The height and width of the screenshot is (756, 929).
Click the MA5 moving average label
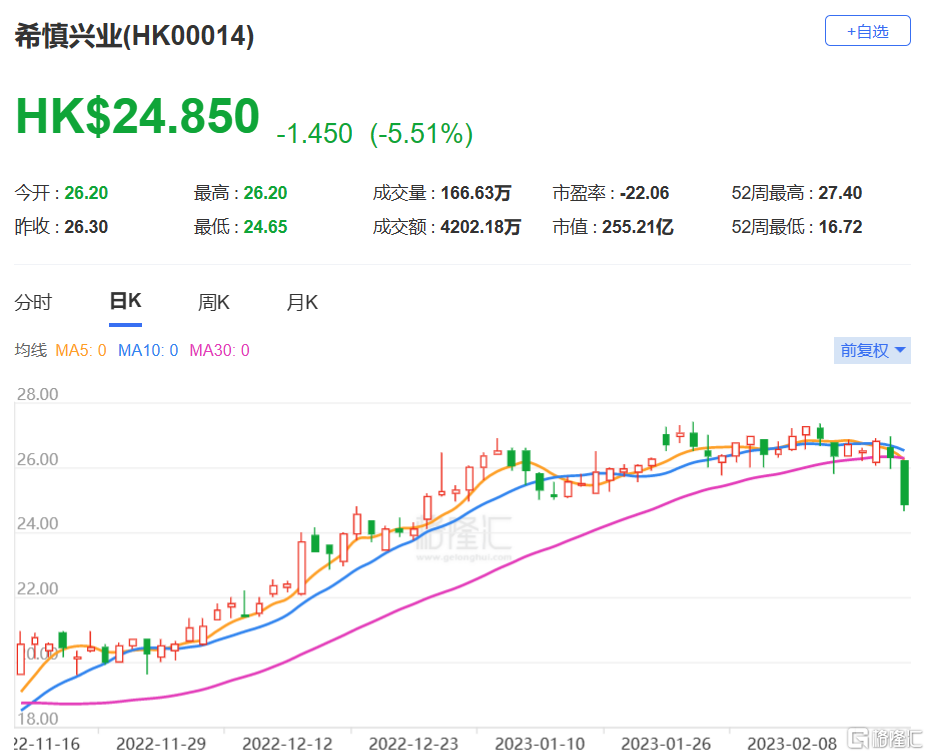[x=81, y=351]
